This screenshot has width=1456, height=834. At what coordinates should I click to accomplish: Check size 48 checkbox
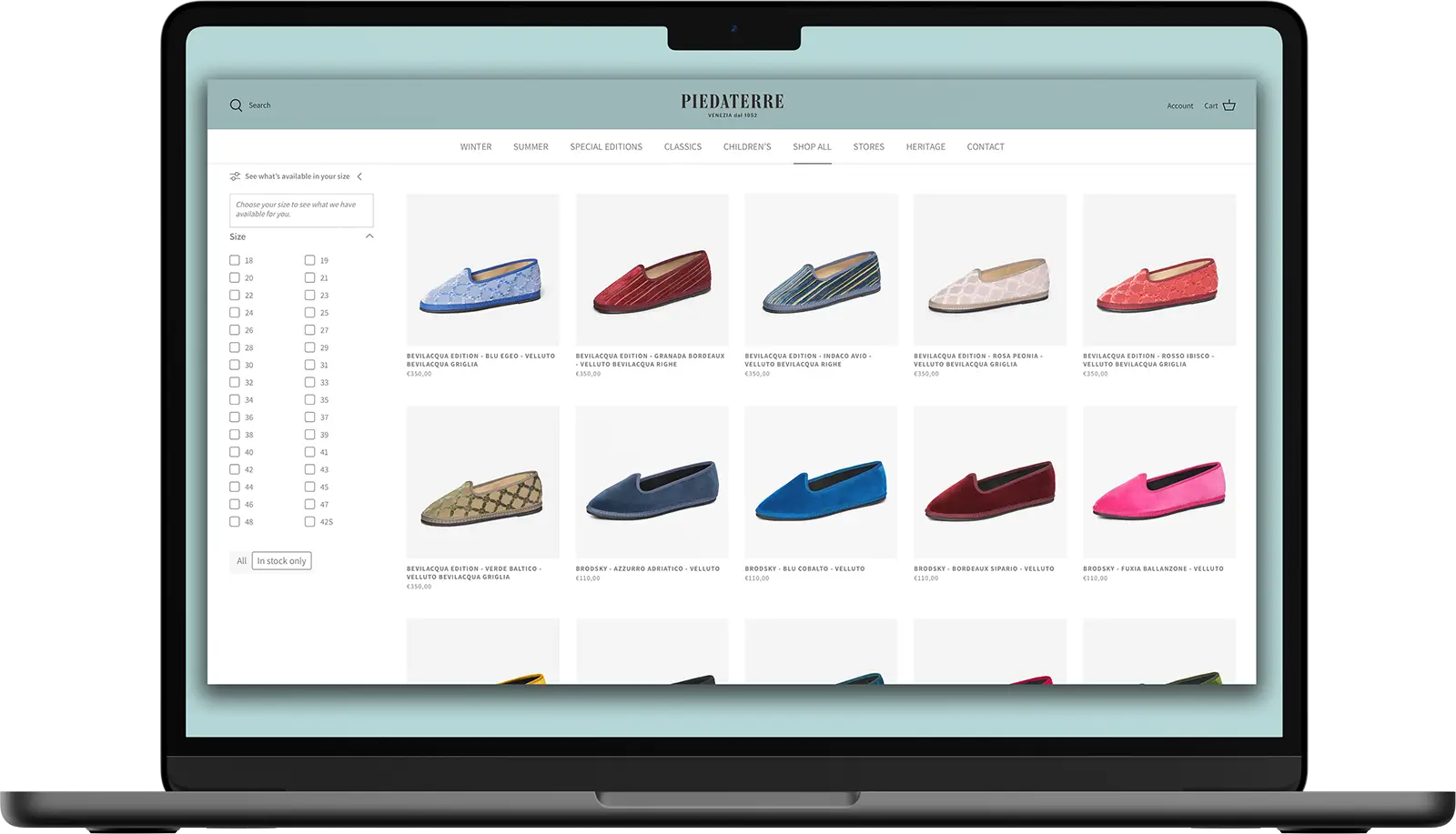pos(235,522)
